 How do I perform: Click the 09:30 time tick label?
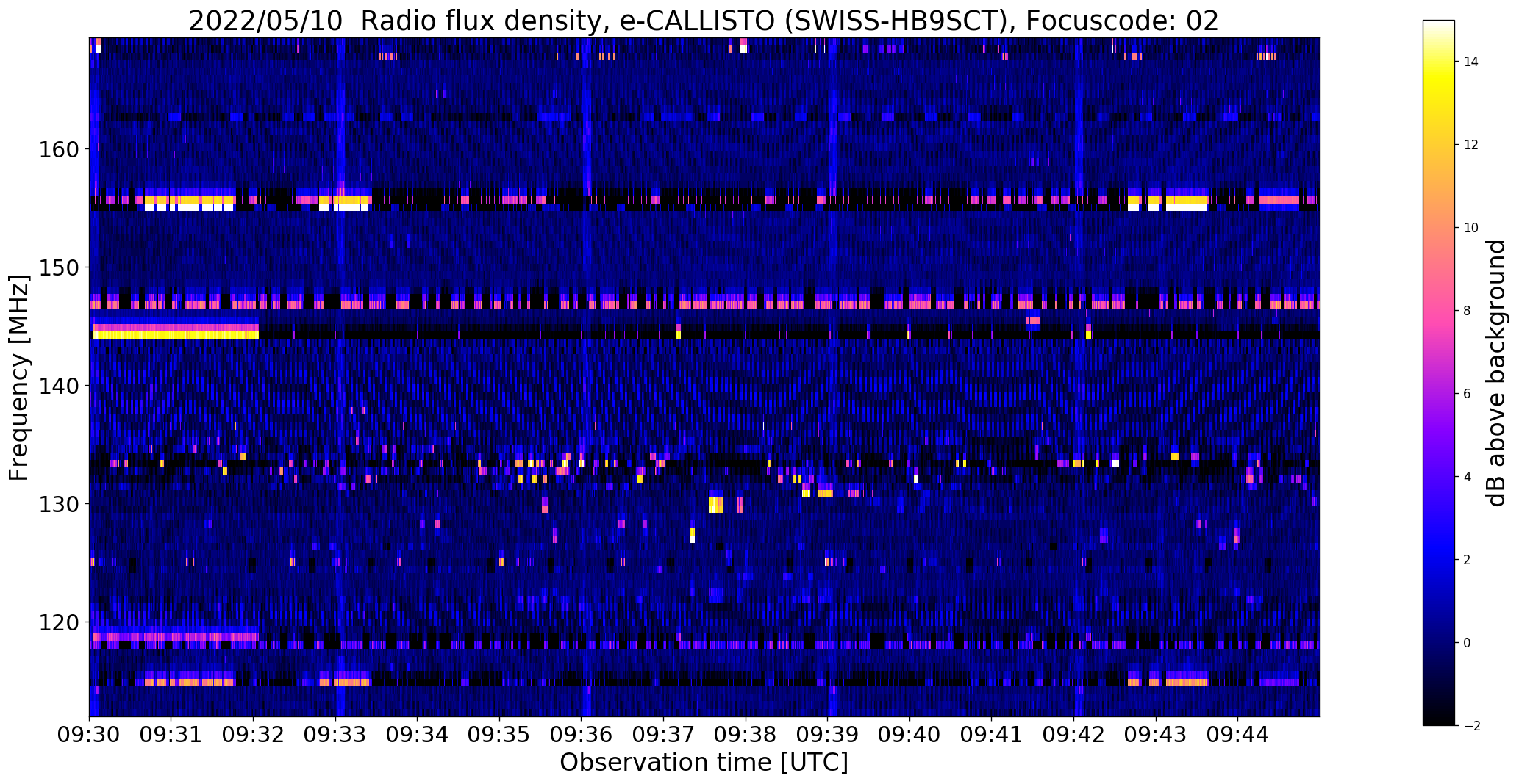pos(90,735)
